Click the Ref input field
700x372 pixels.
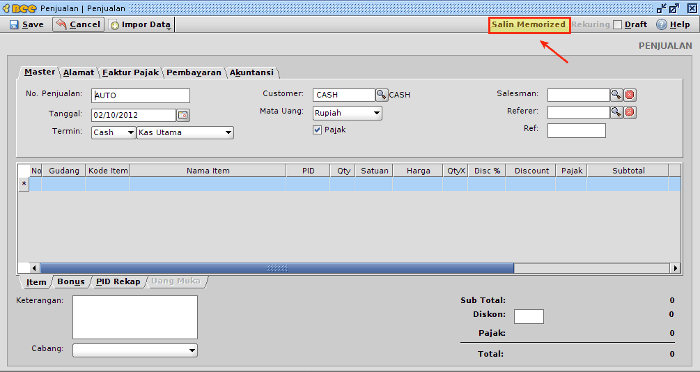pyautogui.click(x=576, y=130)
